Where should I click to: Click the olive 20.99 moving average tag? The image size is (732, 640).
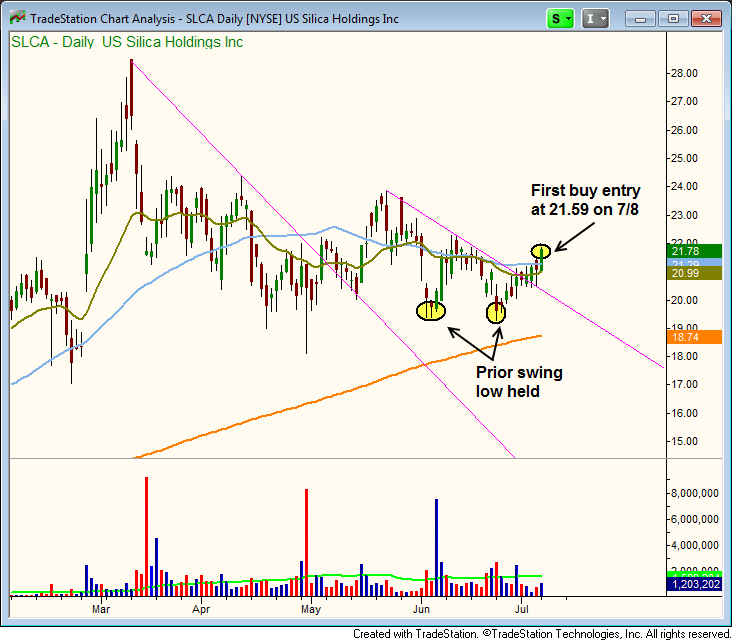(694, 273)
